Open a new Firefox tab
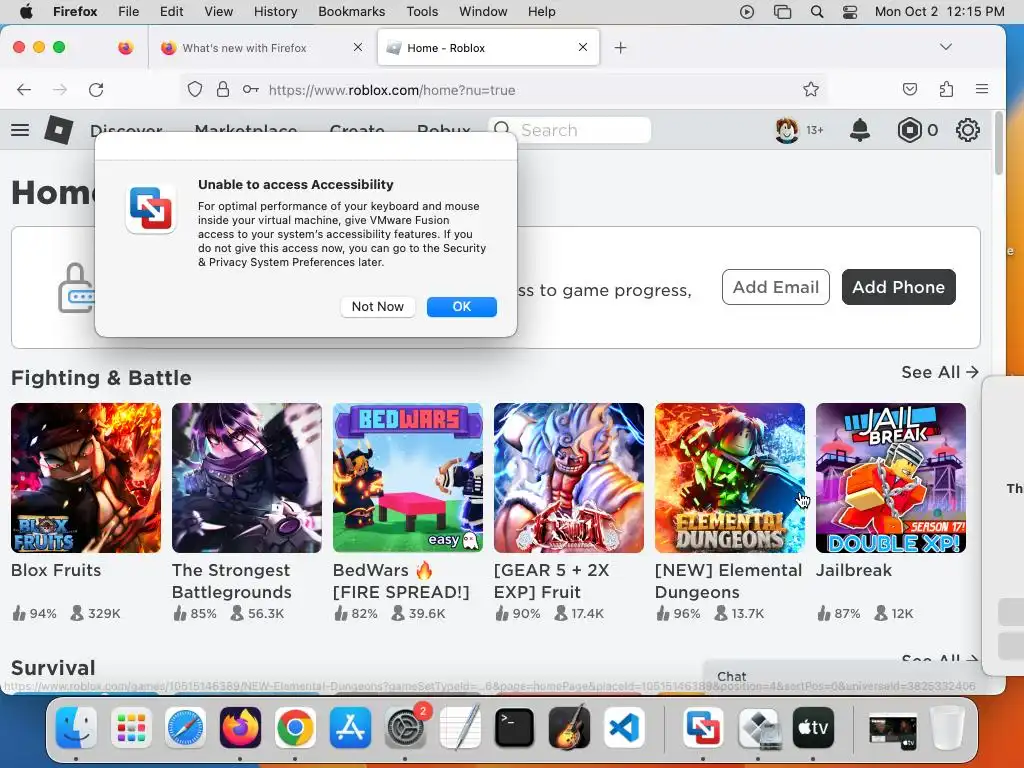 click(x=620, y=48)
